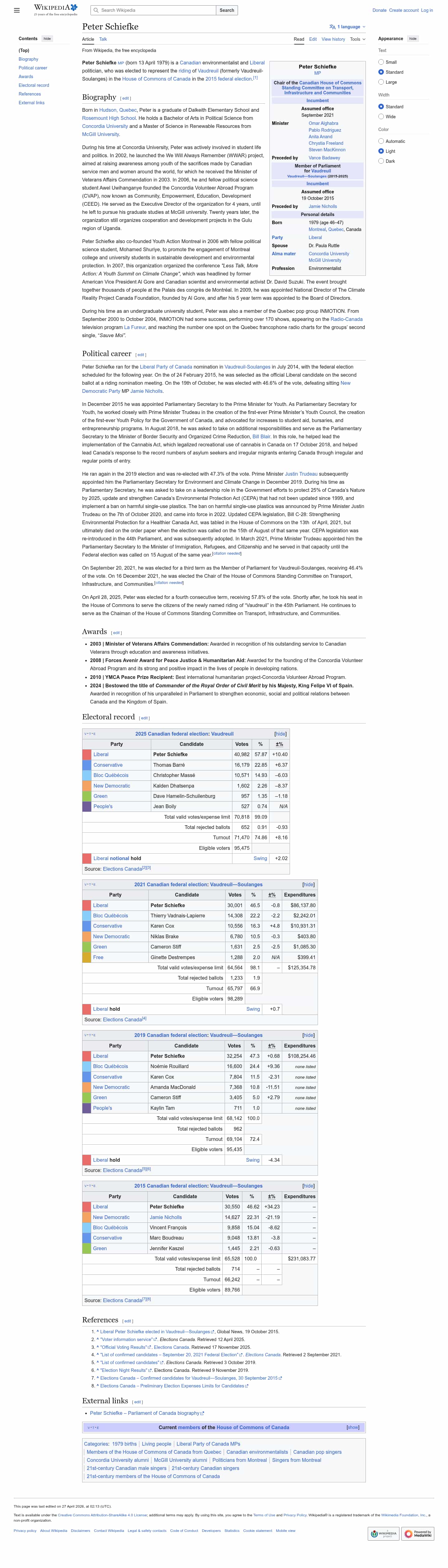Click the Search button
The height and width of the screenshot is (1568, 448).
[227, 10]
